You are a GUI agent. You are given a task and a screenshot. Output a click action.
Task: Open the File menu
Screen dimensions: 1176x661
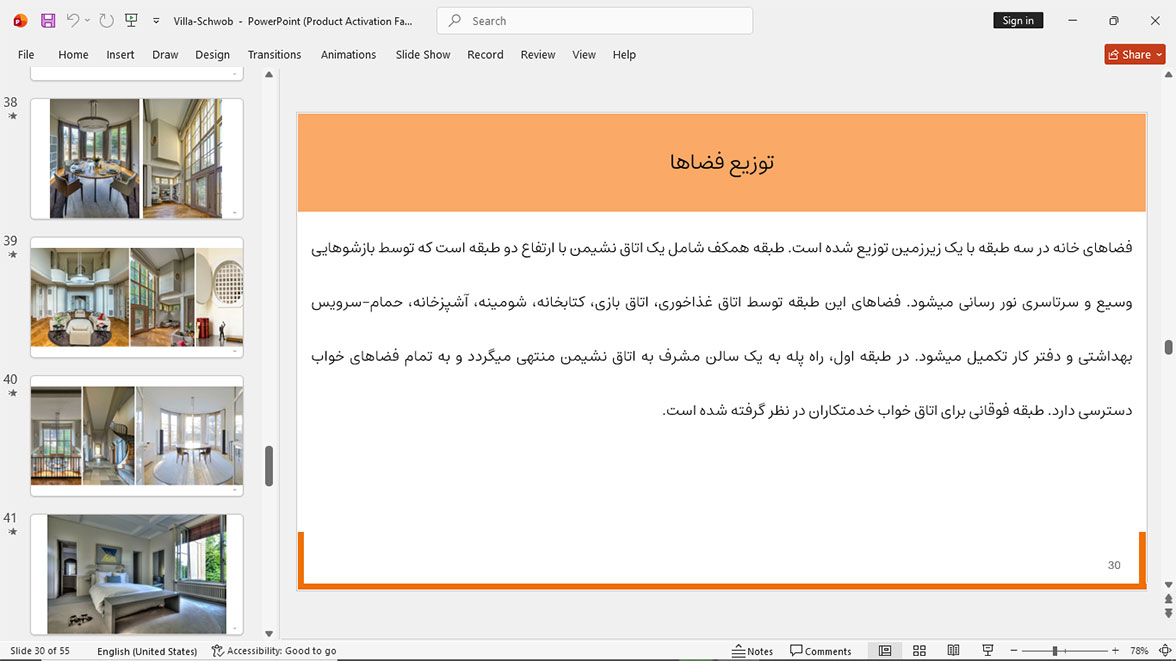tap(26, 55)
